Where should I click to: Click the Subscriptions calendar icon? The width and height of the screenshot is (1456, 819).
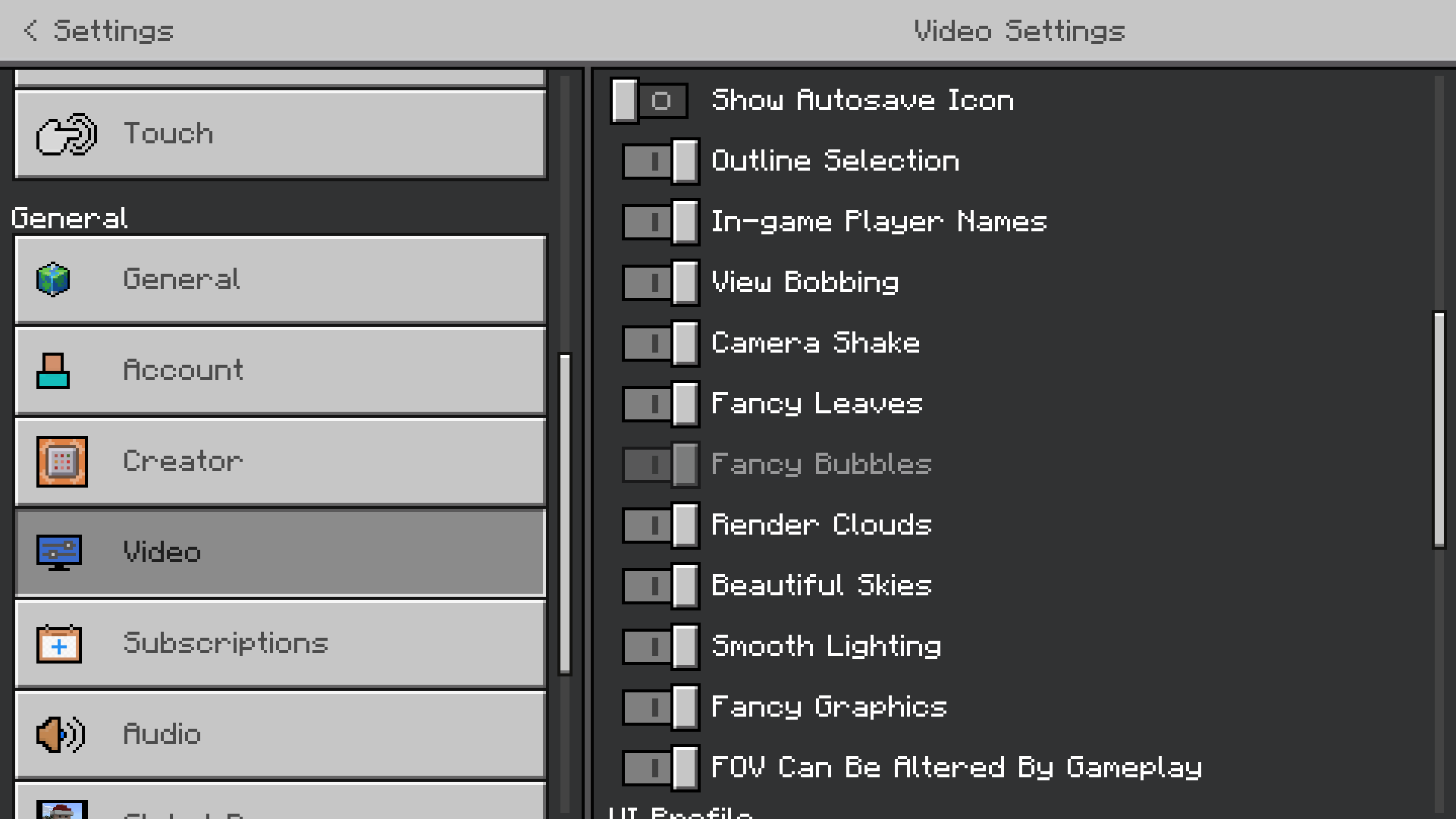[59, 644]
